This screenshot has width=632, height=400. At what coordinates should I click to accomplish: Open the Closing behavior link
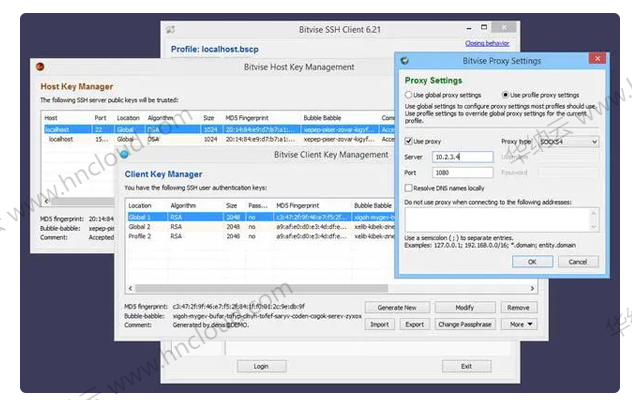coord(487,43)
